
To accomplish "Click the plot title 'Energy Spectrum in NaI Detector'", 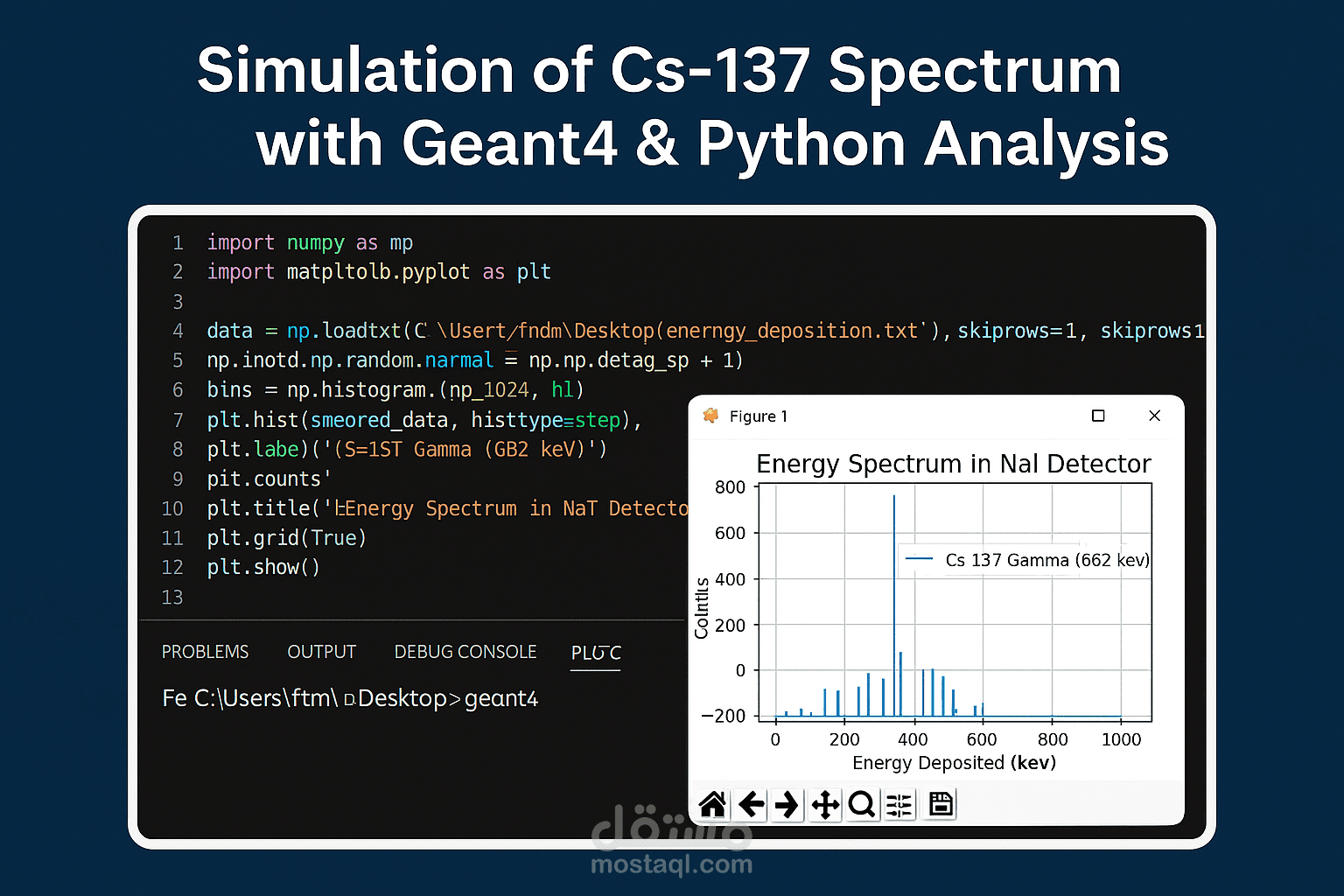I will click(954, 464).
